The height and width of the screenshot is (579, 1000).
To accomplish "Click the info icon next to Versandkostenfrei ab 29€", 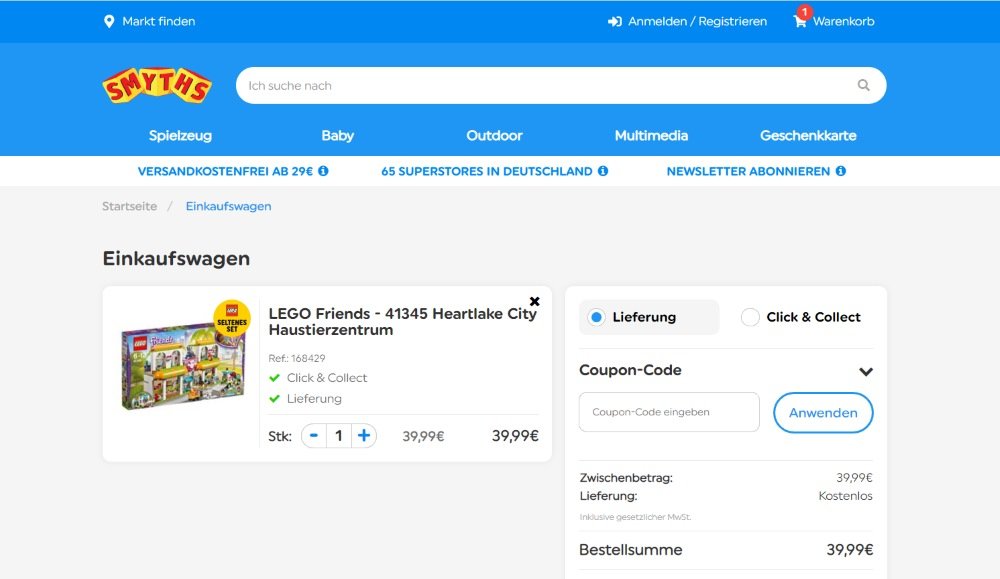I will pos(322,171).
